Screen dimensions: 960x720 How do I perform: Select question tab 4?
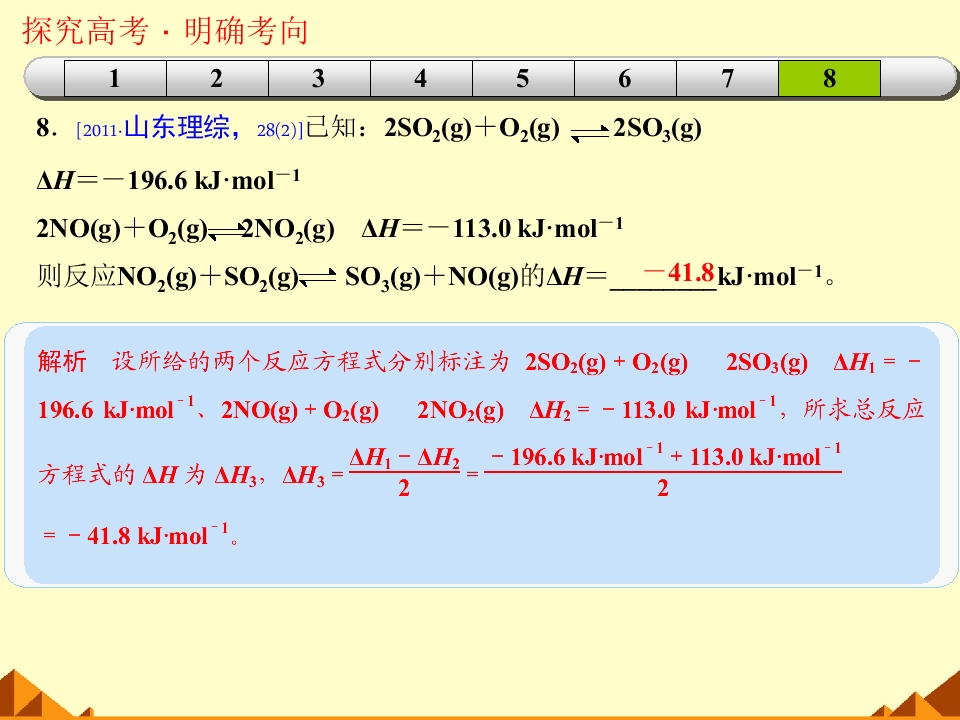(421, 78)
